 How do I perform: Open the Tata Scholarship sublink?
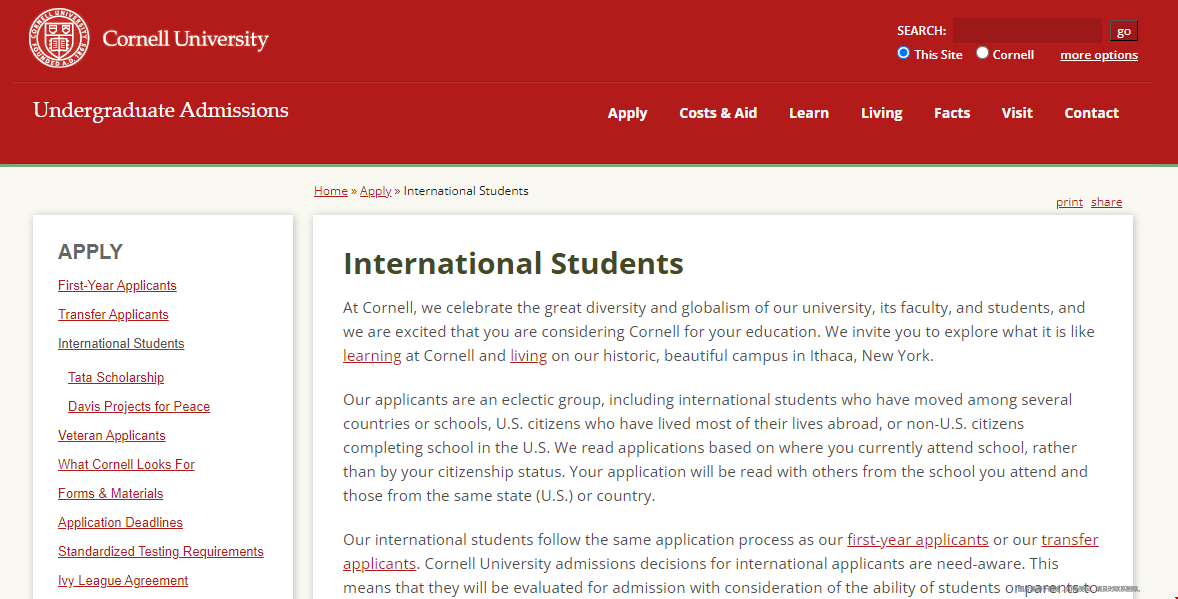[116, 377]
